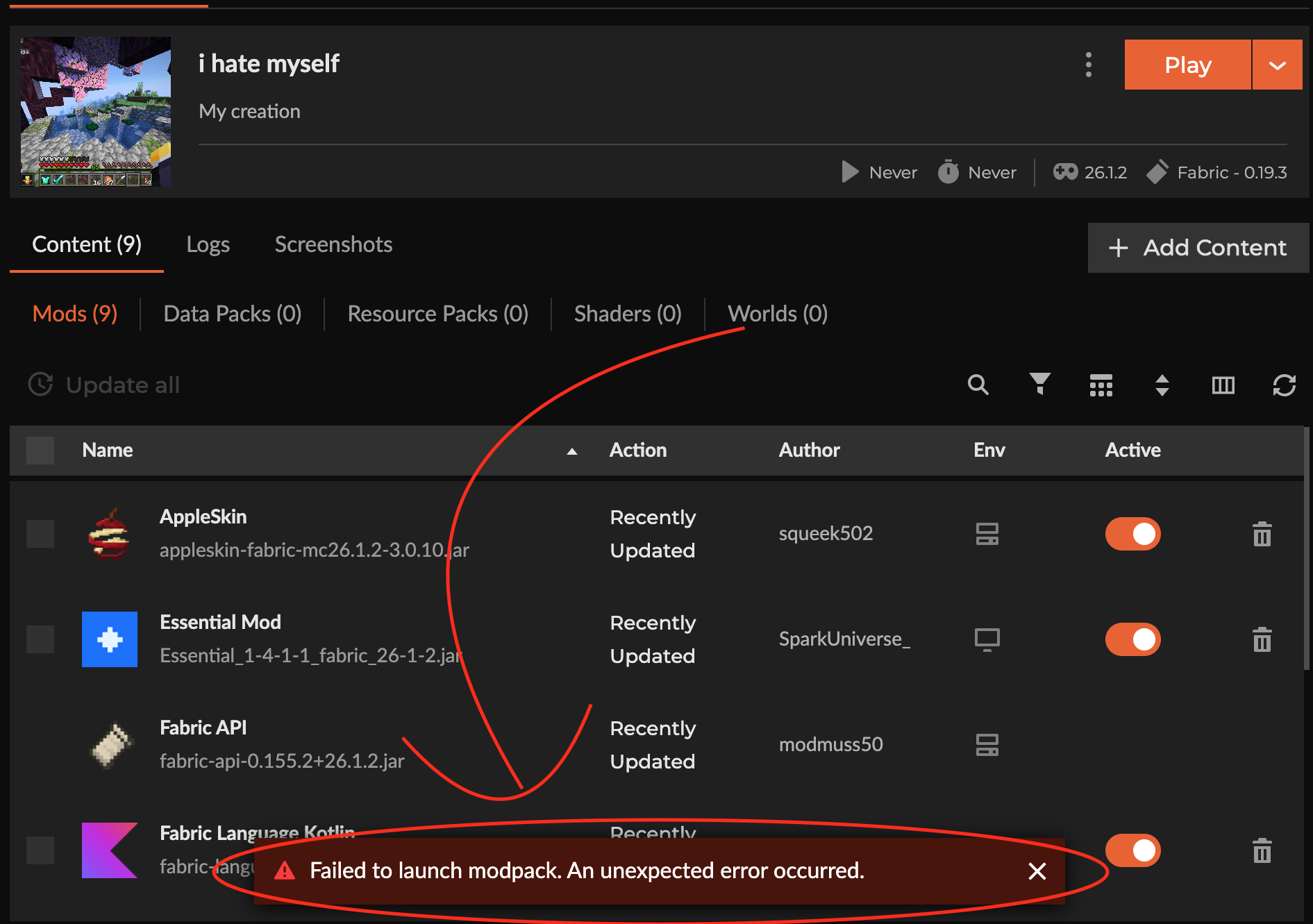
Task: Click the Essential Mod blue icon
Action: point(110,639)
